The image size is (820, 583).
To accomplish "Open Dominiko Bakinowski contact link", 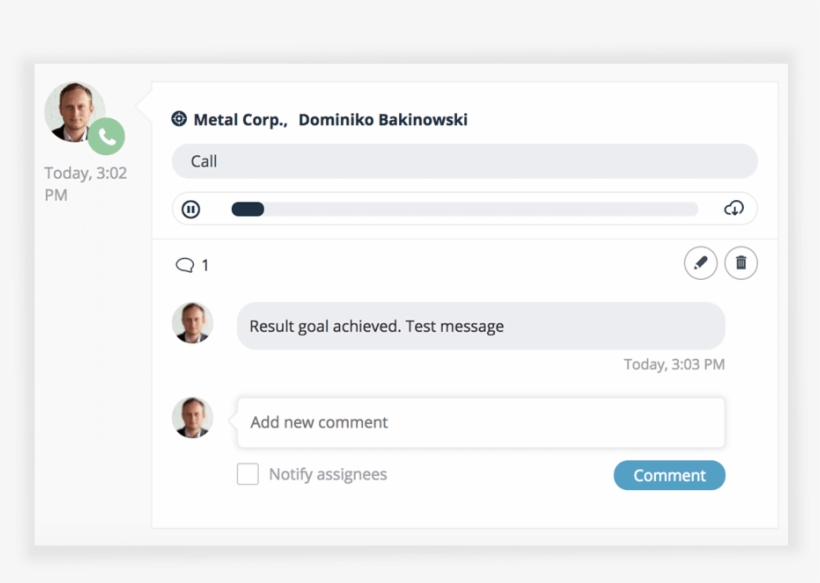I will 383,120.
